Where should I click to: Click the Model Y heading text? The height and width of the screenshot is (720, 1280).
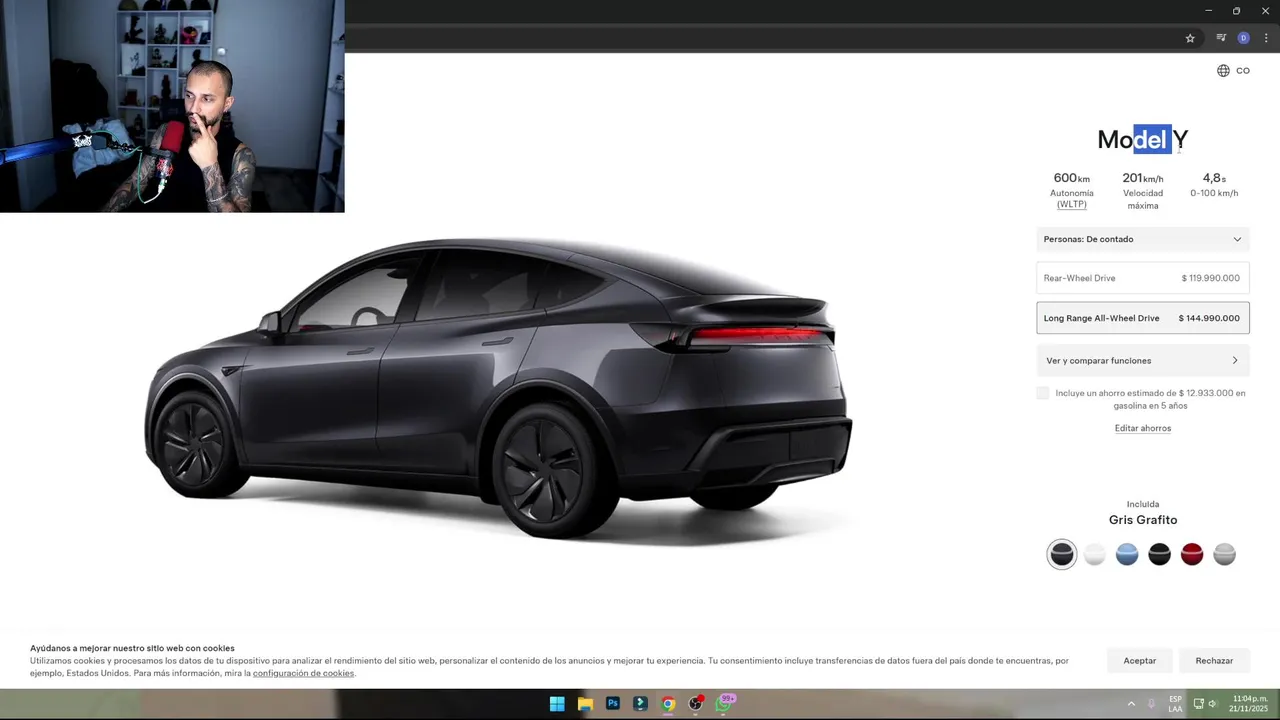(1143, 140)
